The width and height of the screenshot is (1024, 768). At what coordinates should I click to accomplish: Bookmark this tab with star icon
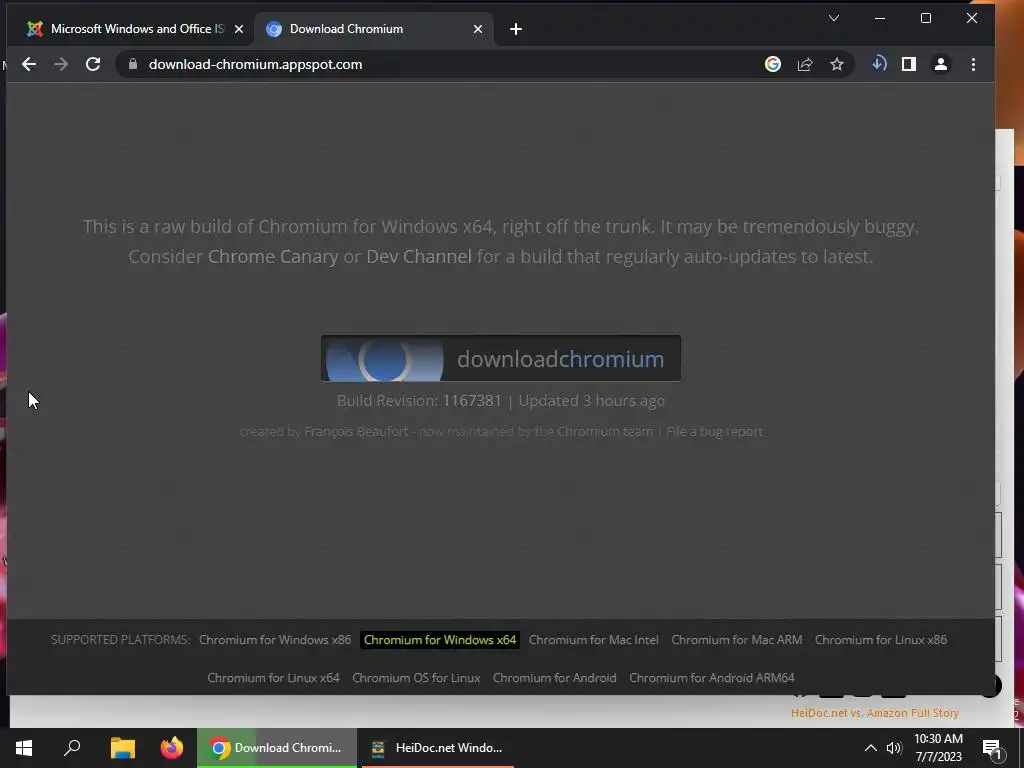(837, 64)
